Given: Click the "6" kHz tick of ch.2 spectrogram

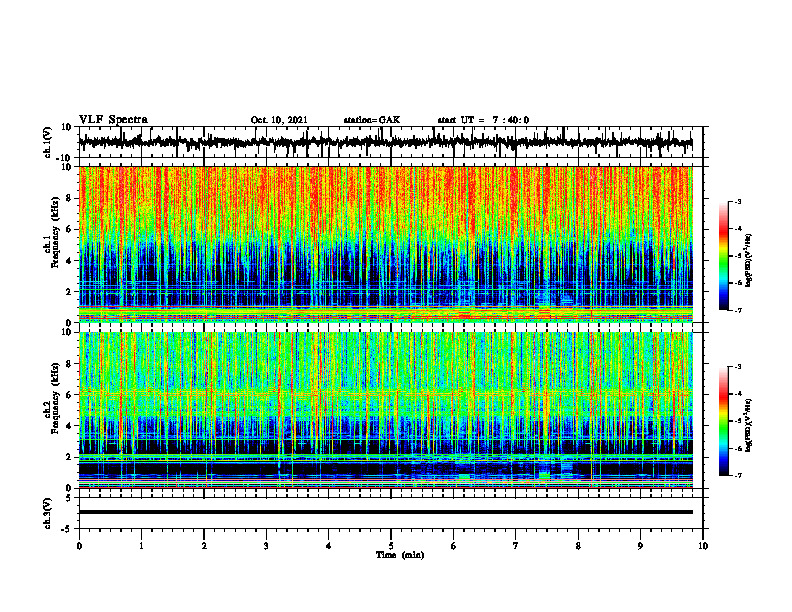Looking at the screenshot, I should point(70,395).
